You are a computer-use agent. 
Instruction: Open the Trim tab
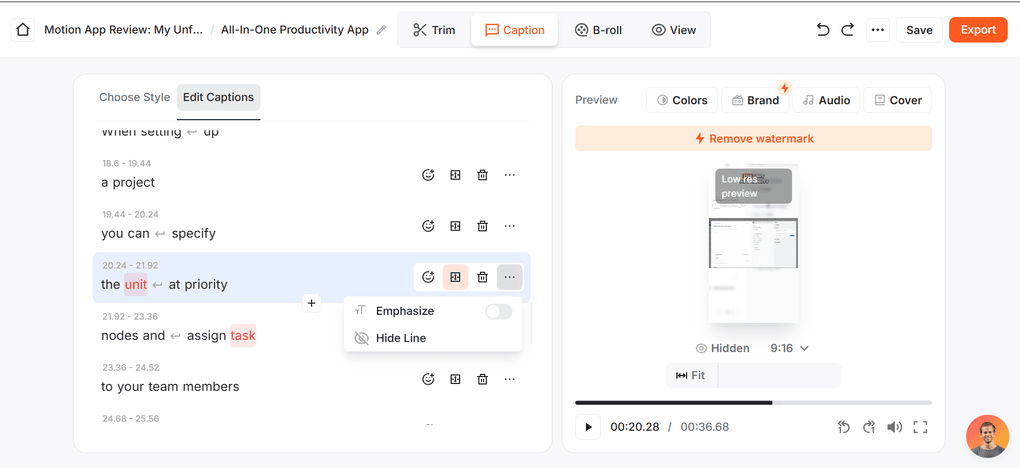[434, 30]
